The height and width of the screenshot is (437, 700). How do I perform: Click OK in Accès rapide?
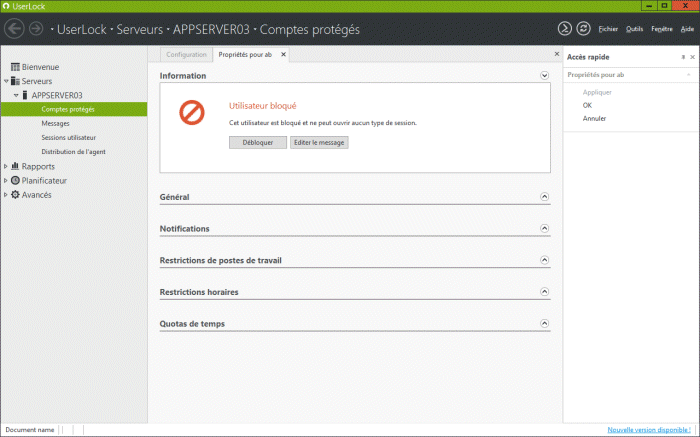coord(587,105)
